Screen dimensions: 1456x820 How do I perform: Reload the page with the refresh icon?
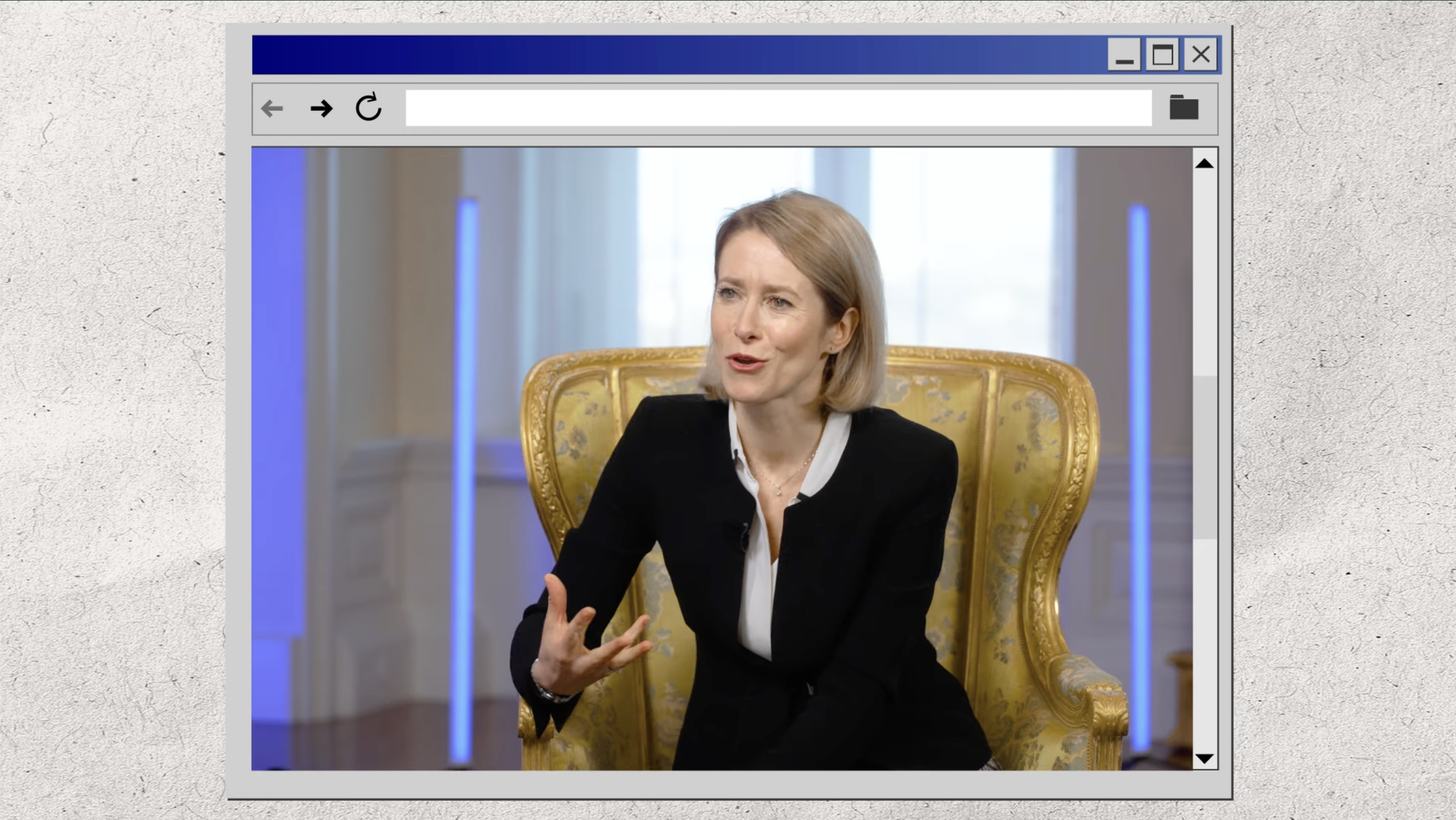point(368,108)
